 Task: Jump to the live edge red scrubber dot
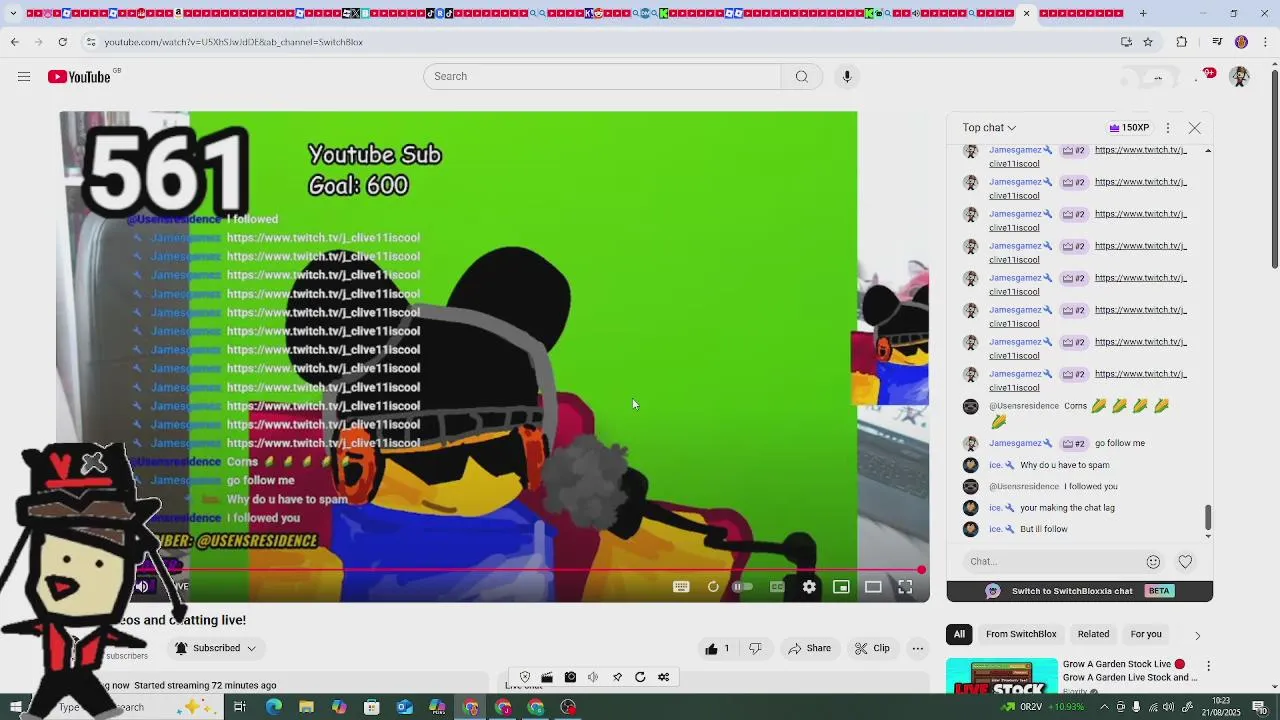921,570
